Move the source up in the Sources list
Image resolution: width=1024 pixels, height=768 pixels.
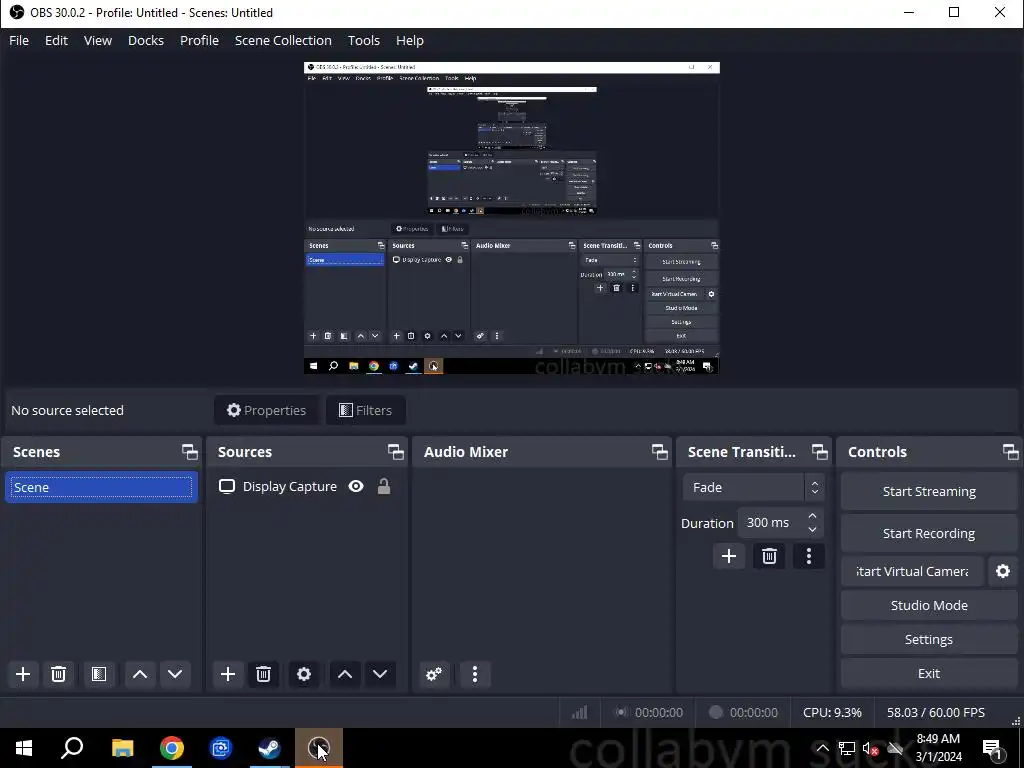tap(345, 674)
